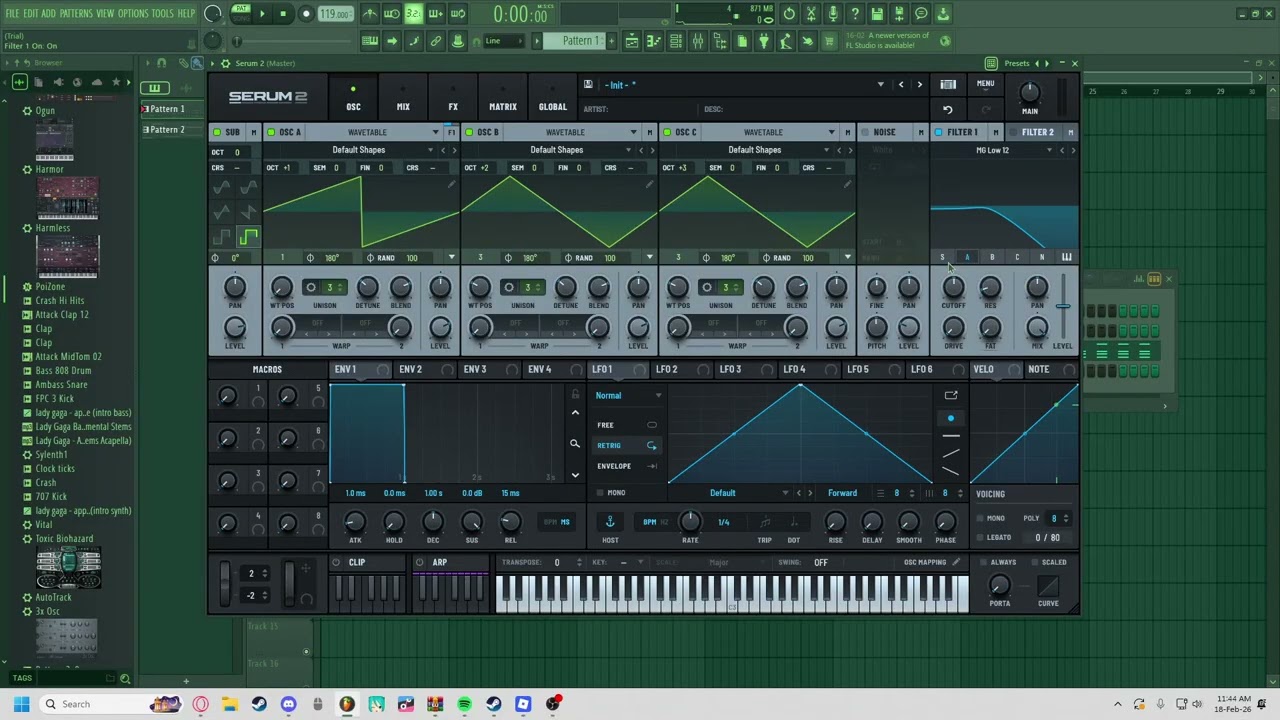
Task: Open the FL Studio Mixer window icon
Action: click(699, 41)
